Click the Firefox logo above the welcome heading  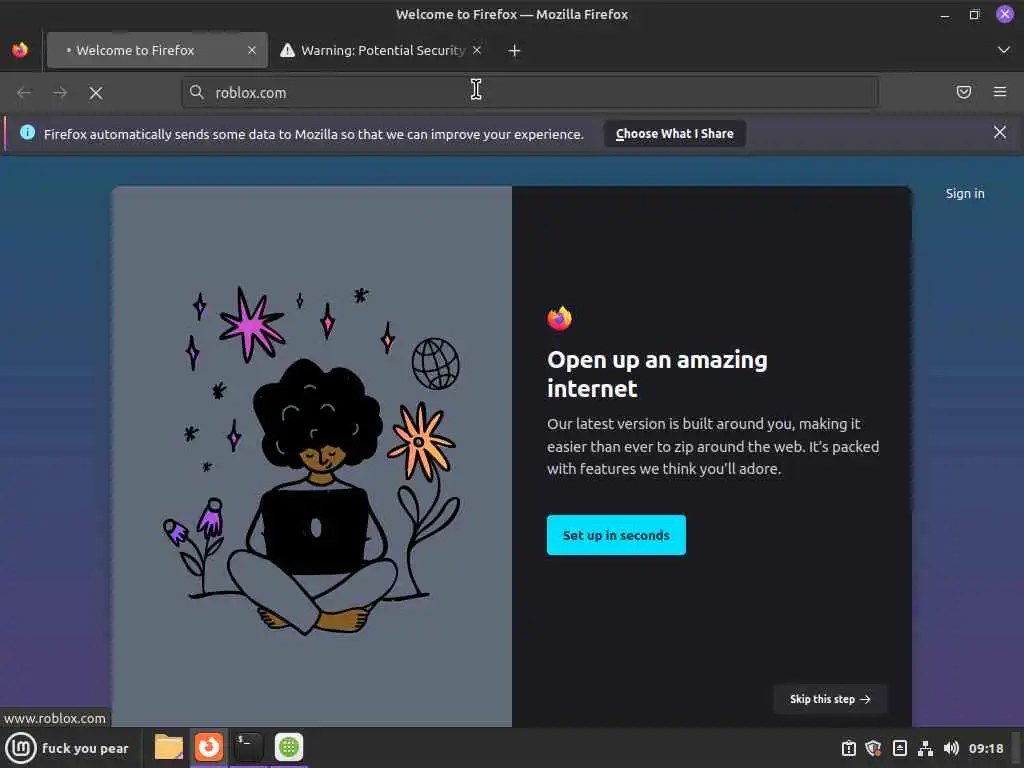560,318
